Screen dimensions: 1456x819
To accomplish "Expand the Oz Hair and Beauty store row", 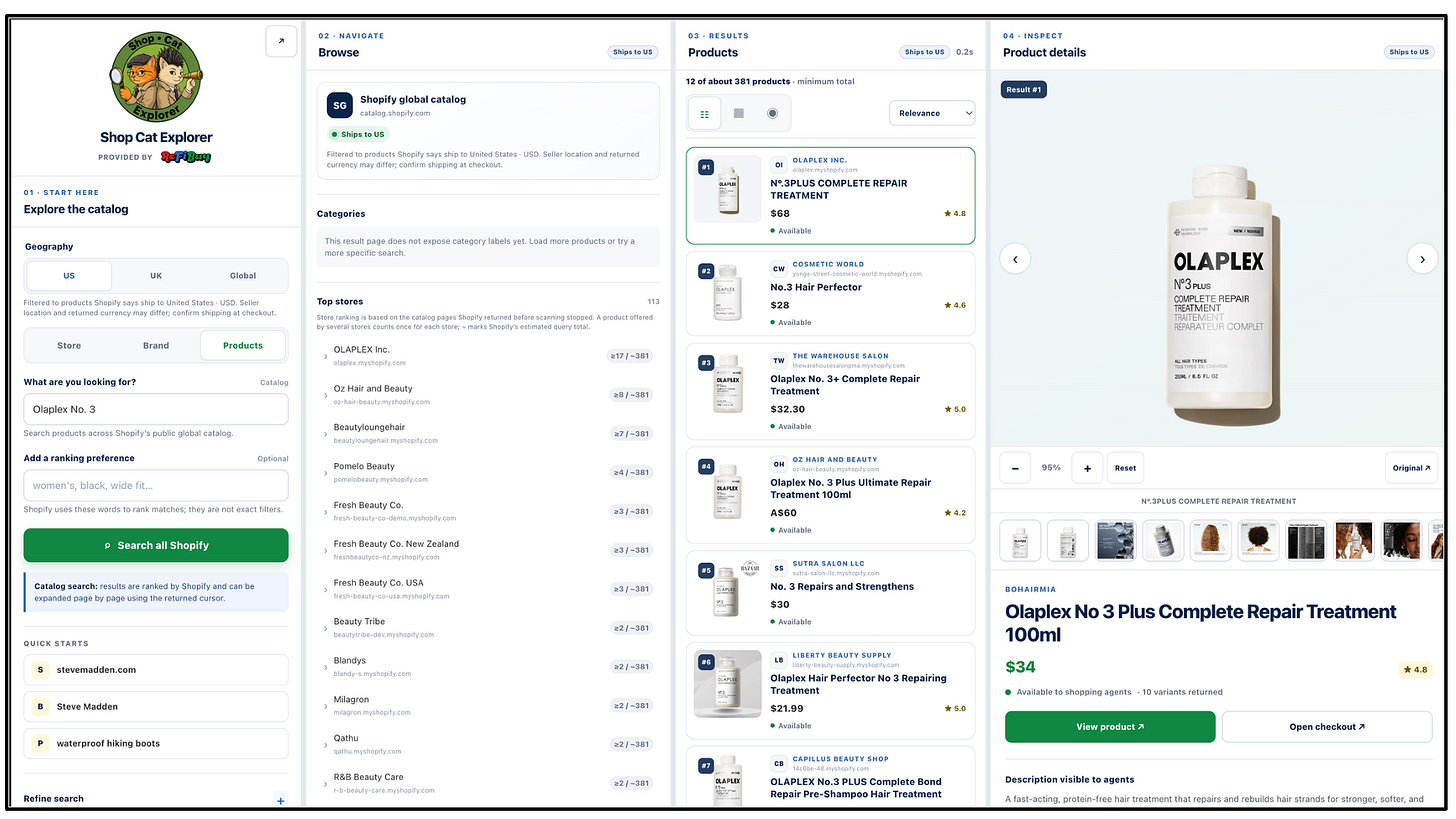I will pos(326,396).
